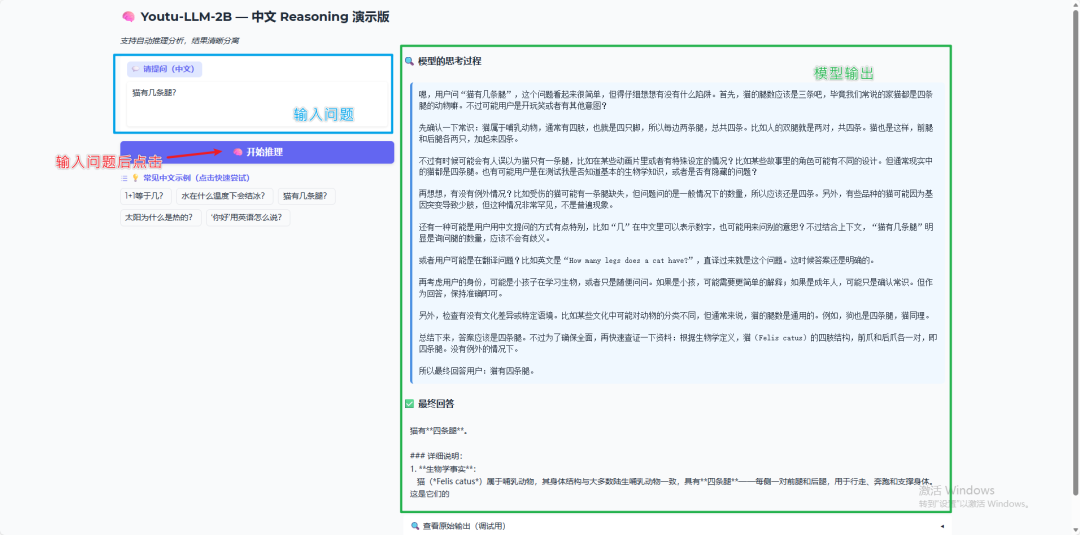Click the paragraph starting '不过有时候可能会有人误以为'
Viewport: 1080px width, 535px height.
click(x=676, y=167)
